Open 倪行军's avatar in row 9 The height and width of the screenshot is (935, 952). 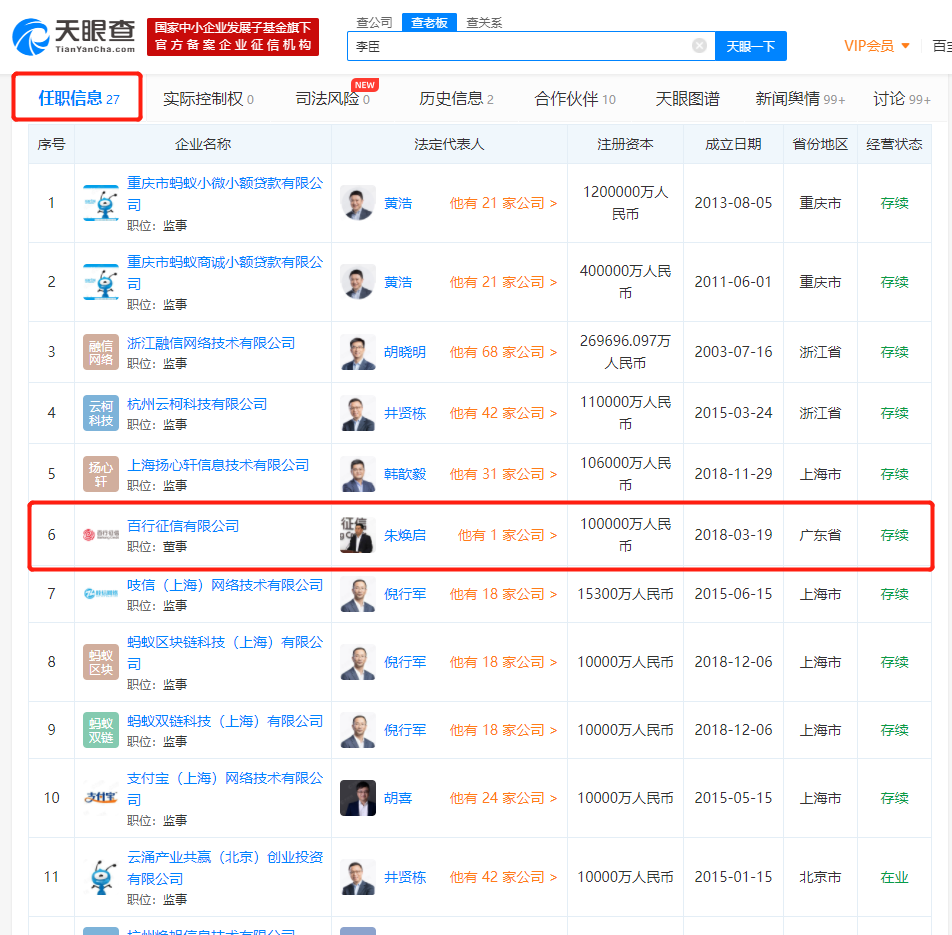[x=358, y=730]
